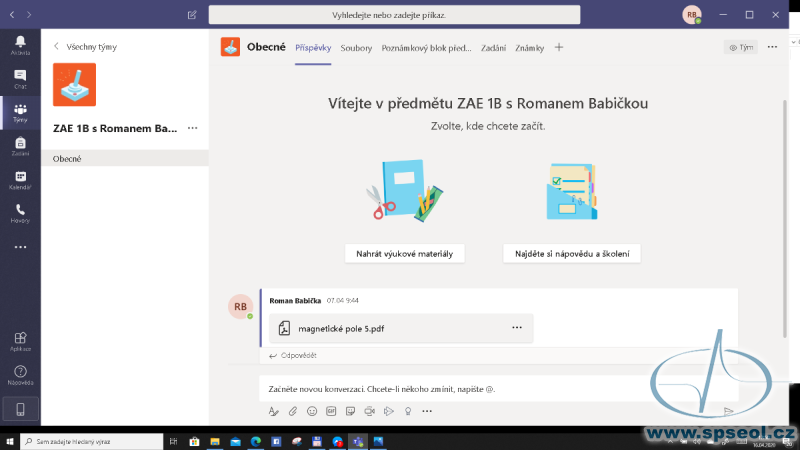Open the Aktivita activity feed
Viewport: 800px width, 450px height.
pyautogui.click(x=20, y=45)
